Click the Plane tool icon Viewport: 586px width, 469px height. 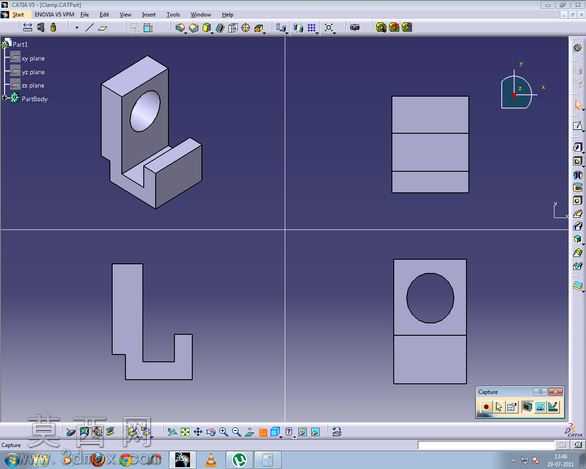[102, 28]
